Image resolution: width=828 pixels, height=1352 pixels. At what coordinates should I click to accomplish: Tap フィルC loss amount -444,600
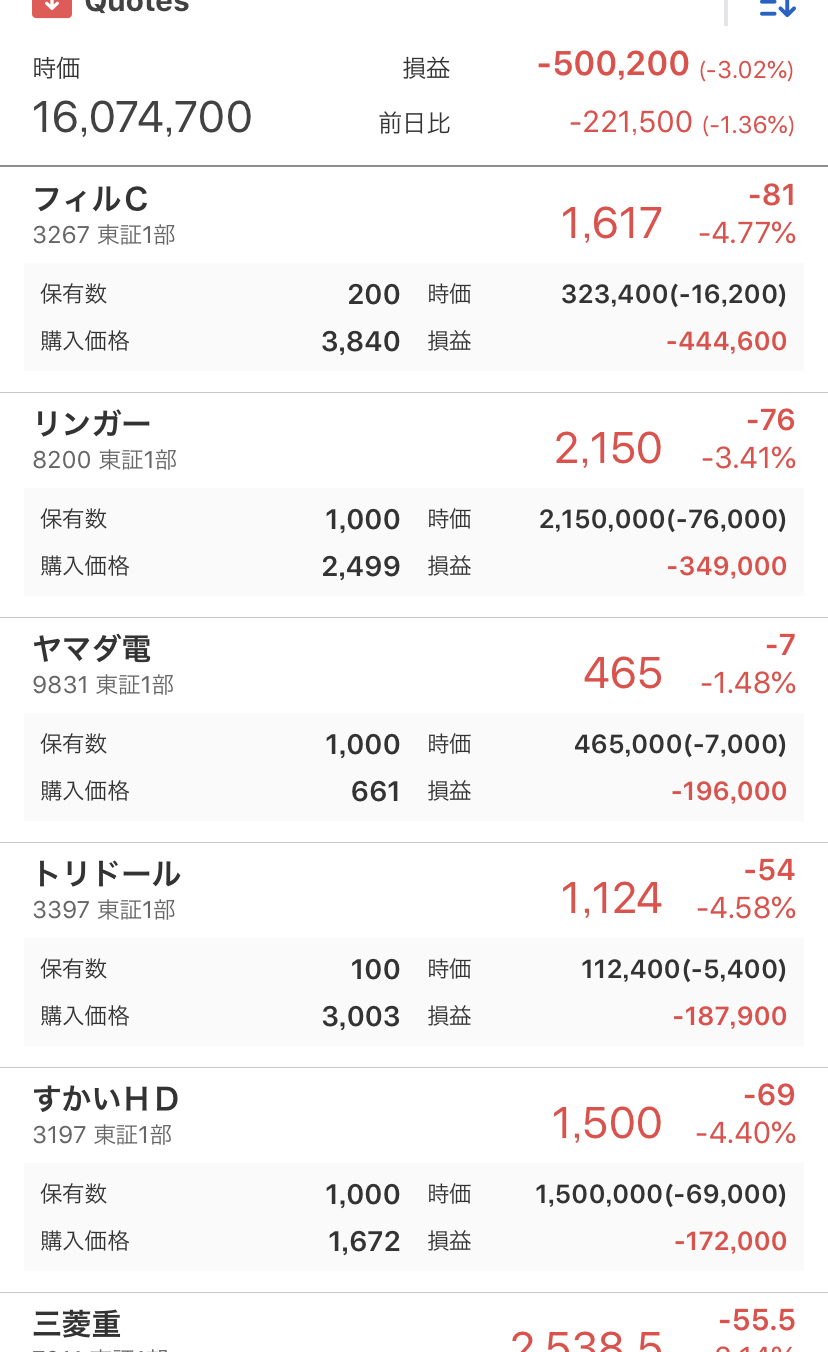(x=726, y=342)
